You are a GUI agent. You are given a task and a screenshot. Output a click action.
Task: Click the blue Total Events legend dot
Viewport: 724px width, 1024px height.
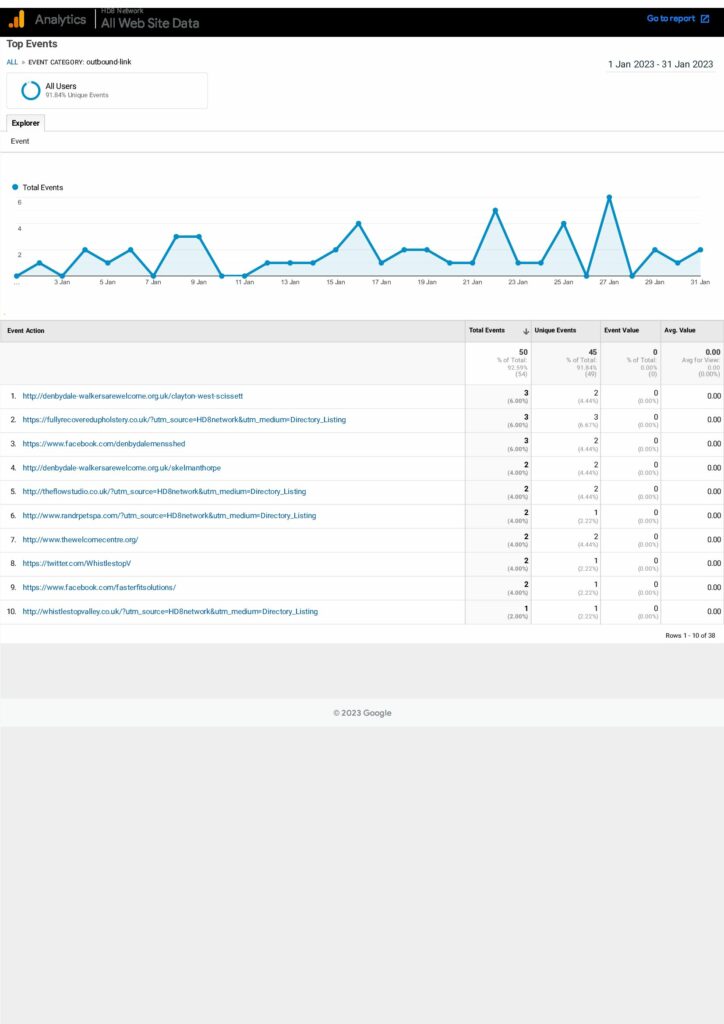(x=15, y=187)
